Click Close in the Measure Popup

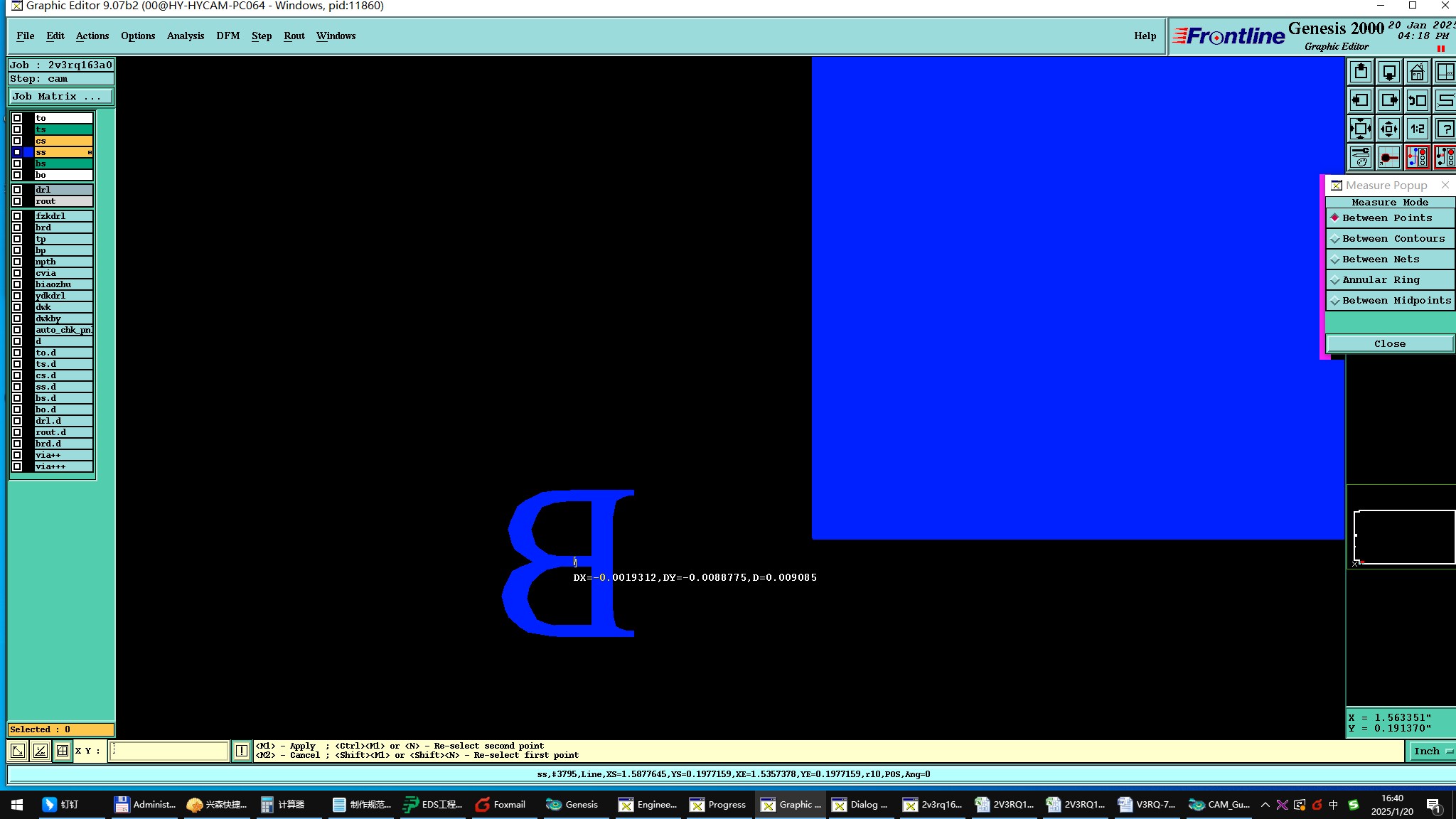[1389, 344]
